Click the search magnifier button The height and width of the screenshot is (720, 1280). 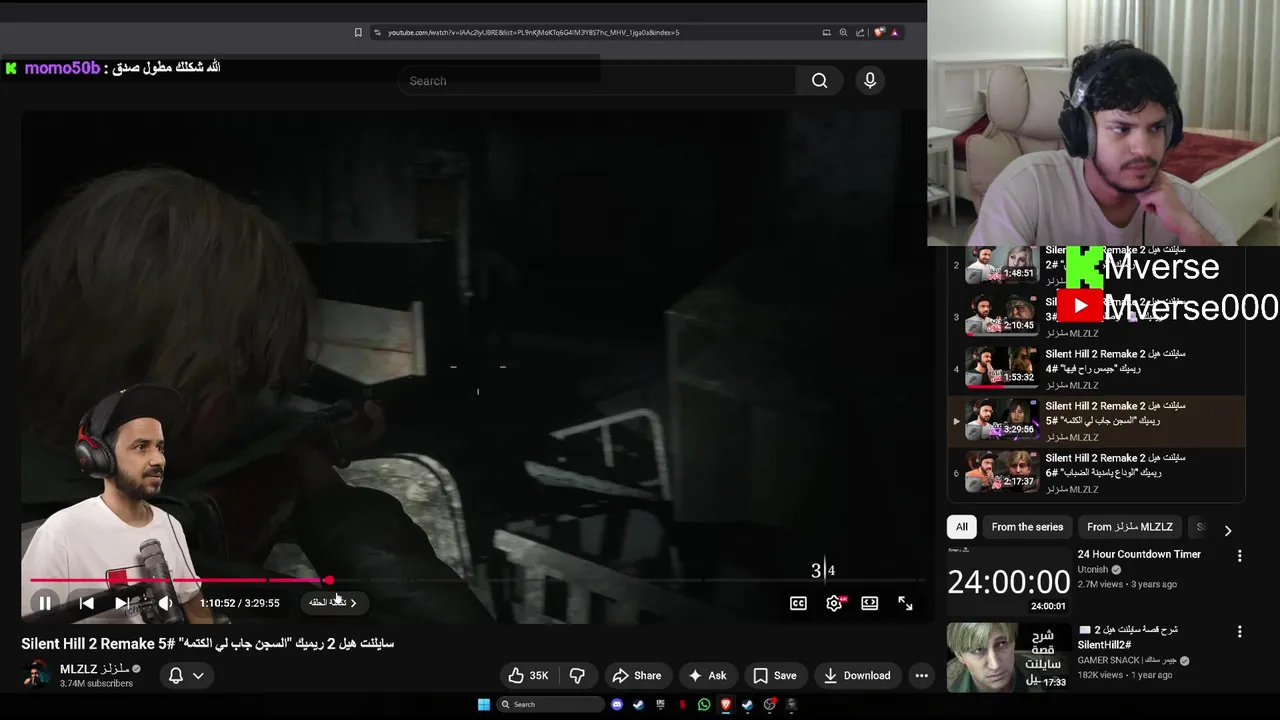(820, 81)
